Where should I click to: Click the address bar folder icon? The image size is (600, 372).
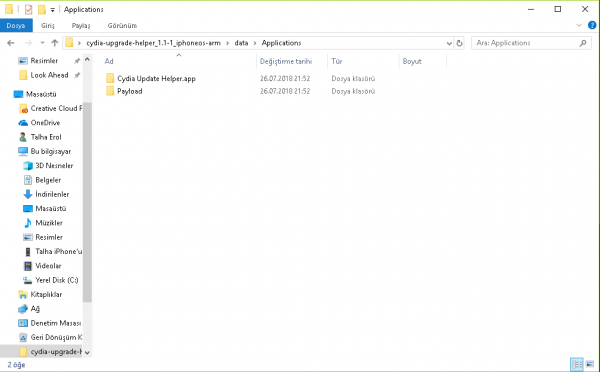click(69, 43)
